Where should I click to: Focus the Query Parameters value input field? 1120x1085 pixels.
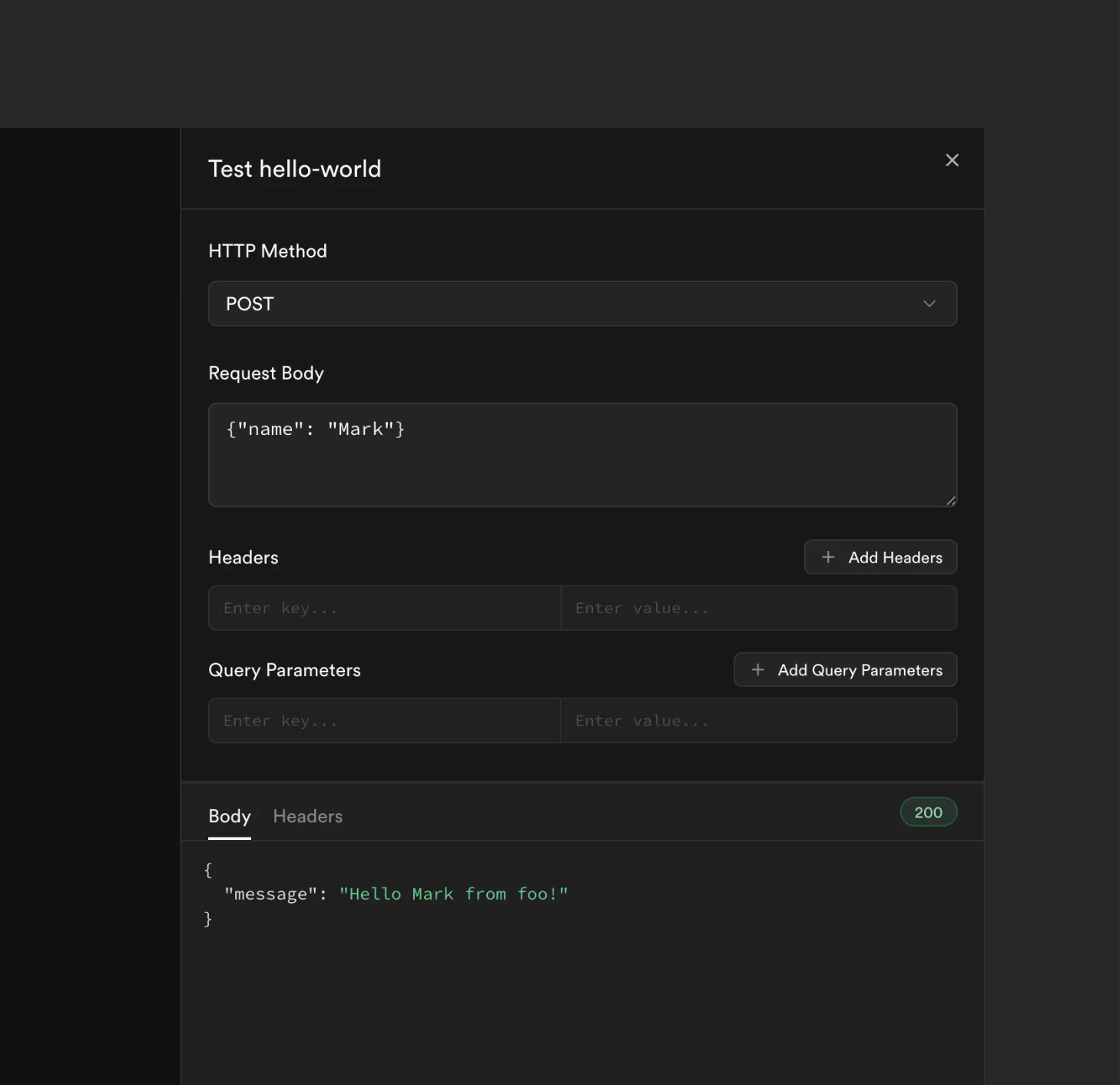coord(759,721)
